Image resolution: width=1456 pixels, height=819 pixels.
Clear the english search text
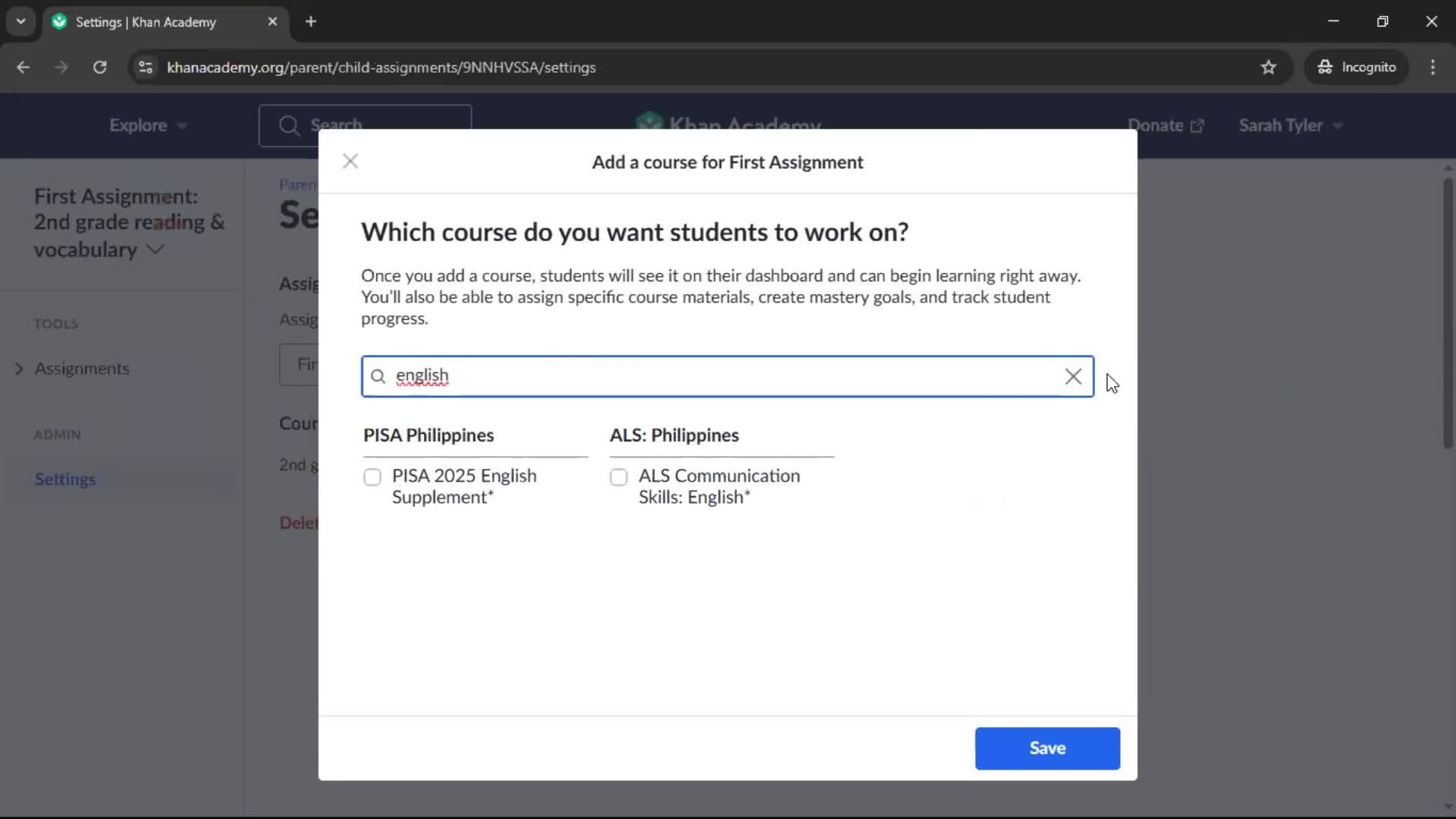1072,376
